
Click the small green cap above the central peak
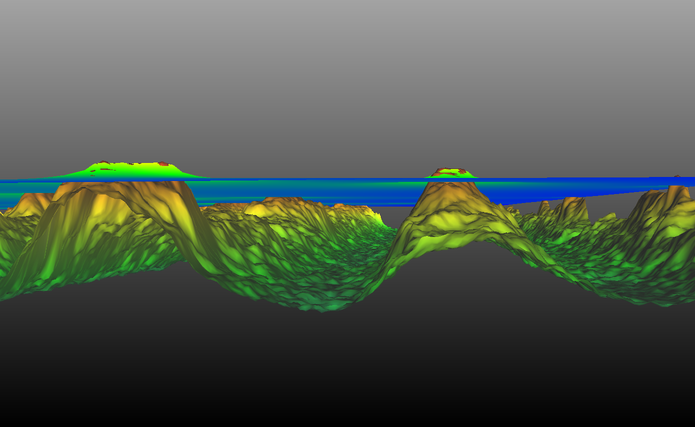452,174
